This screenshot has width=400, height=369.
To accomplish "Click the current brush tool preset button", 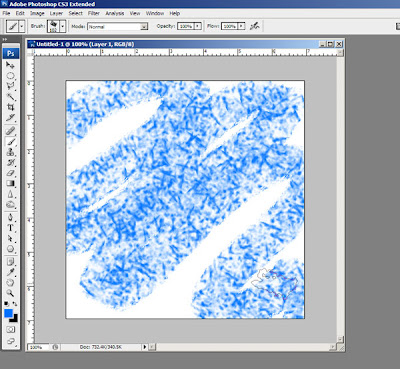I will pyautogui.click(x=13, y=26).
